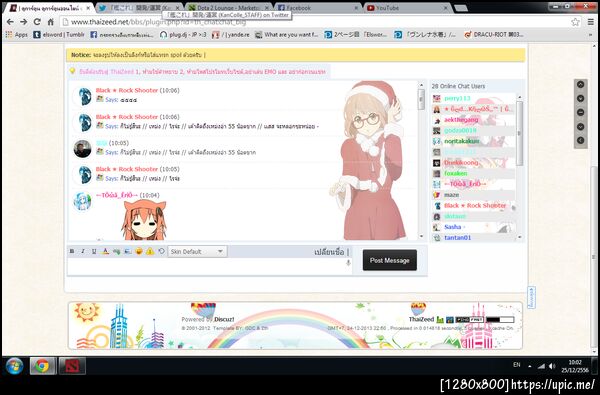This screenshot has height=395, width=600.
Task: Insert an image via chat toolbar icon
Action: (x=128, y=251)
